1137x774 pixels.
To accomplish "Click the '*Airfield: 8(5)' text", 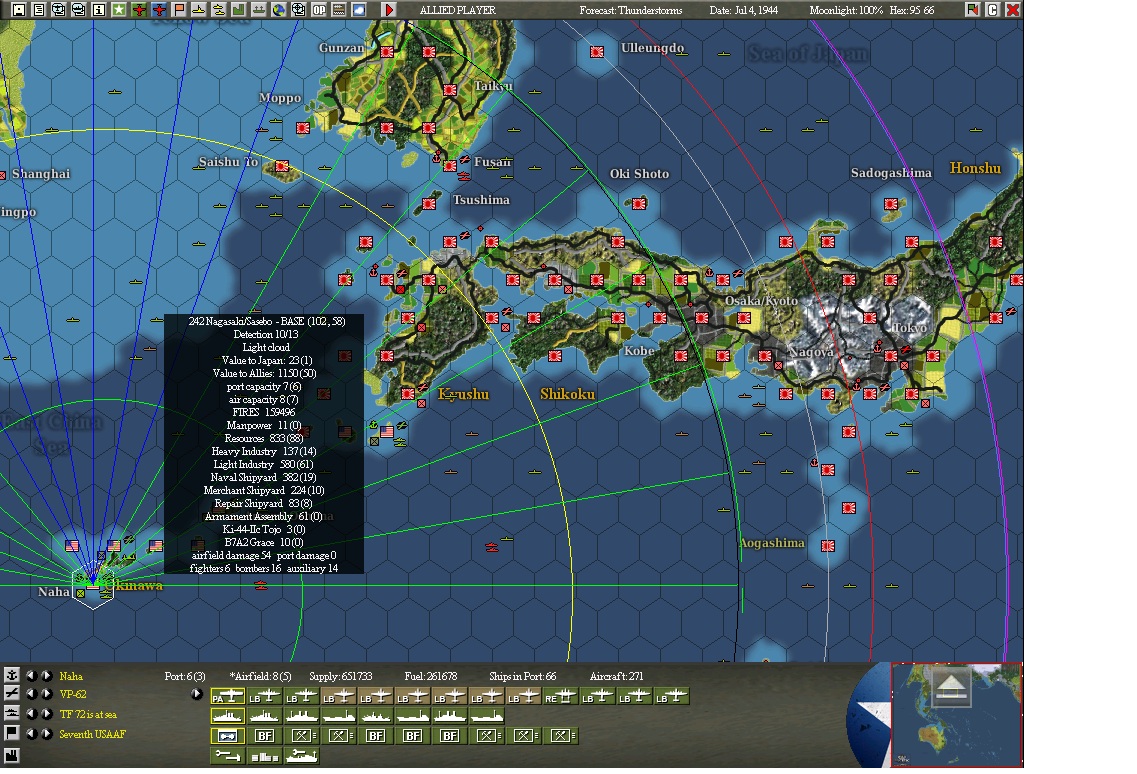I will point(260,676).
